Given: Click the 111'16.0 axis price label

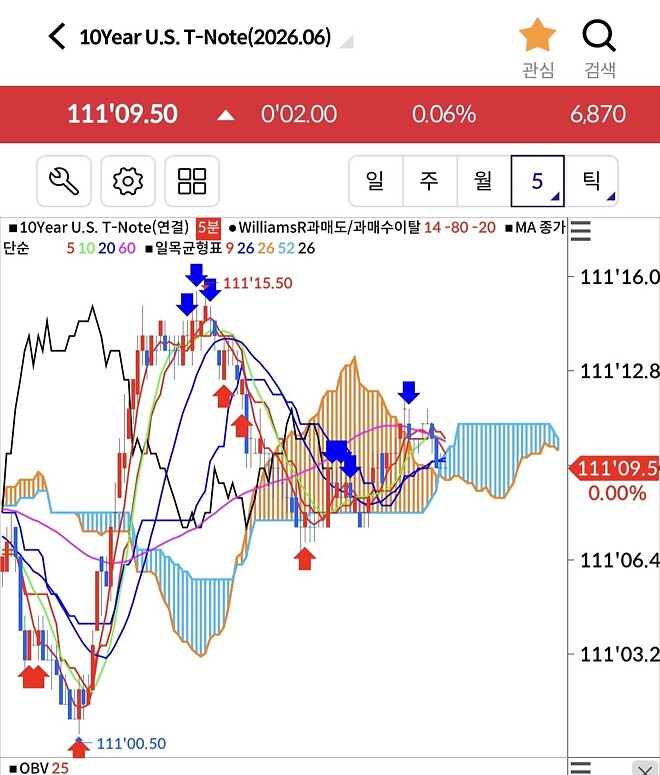Looking at the screenshot, I should (x=620, y=277).
